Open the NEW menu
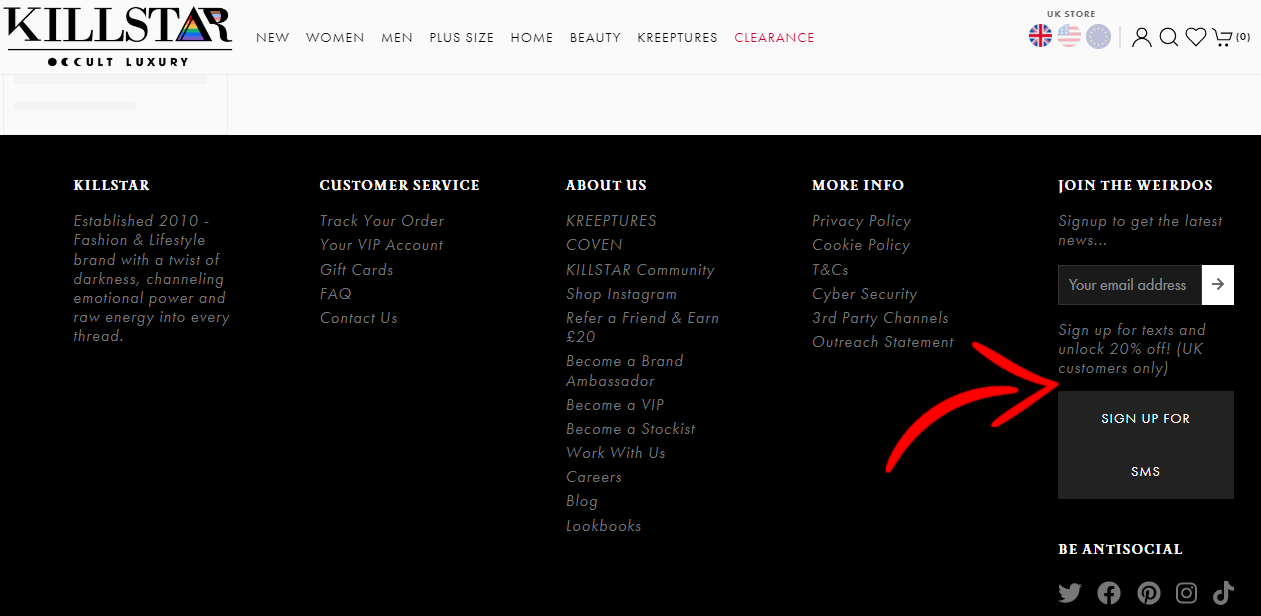This screenshot has width=1261, height=616. pos(272,38)
